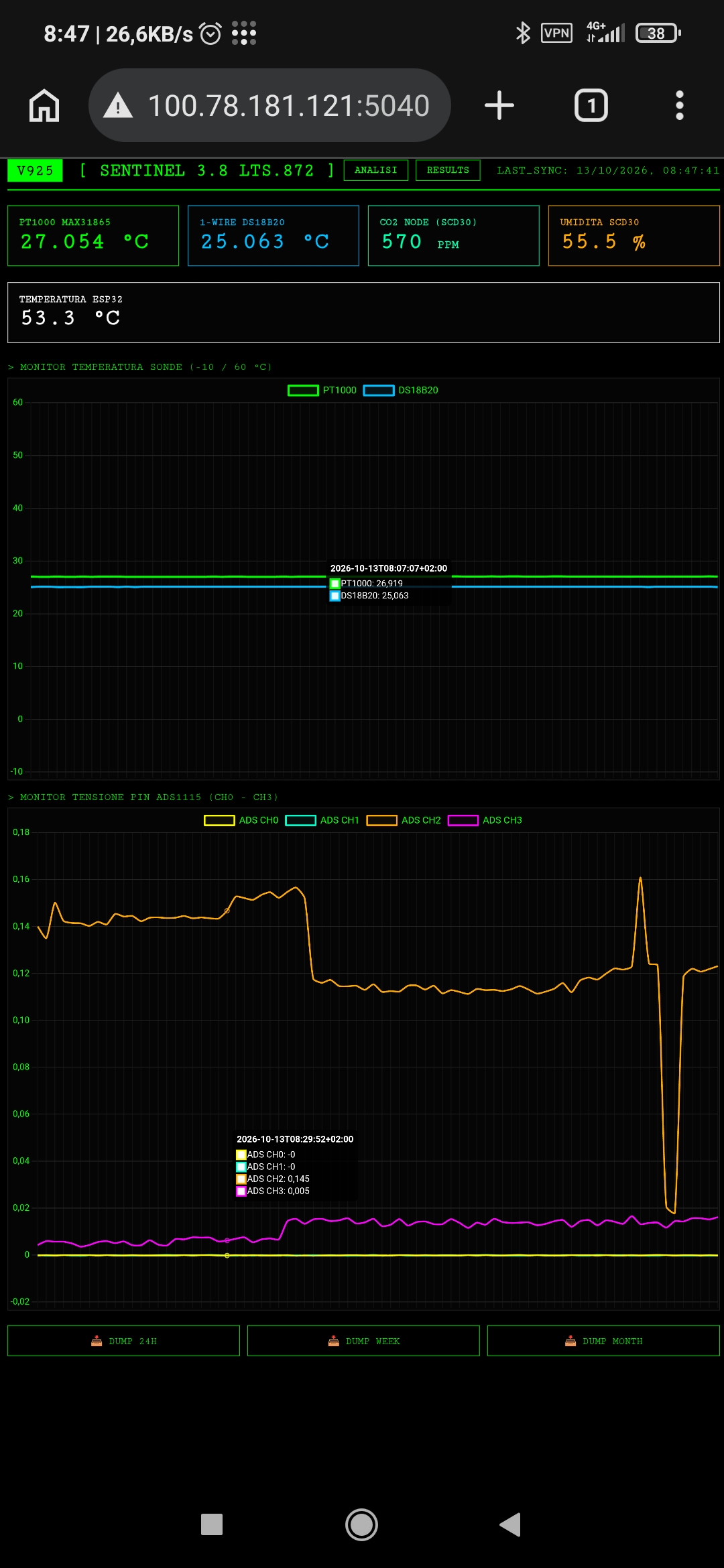Toggle DS18B20 series in temperature chart legend
This screenshot has height=1568, width=724.
(x=401, y=390)
